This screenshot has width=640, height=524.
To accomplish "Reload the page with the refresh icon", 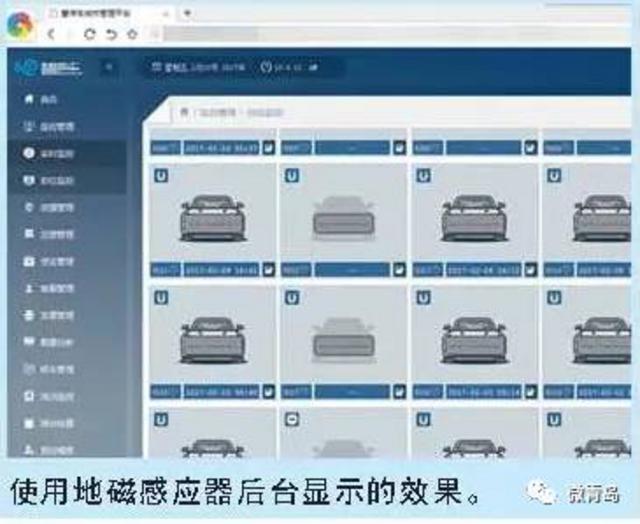I will tap(89, 33).
